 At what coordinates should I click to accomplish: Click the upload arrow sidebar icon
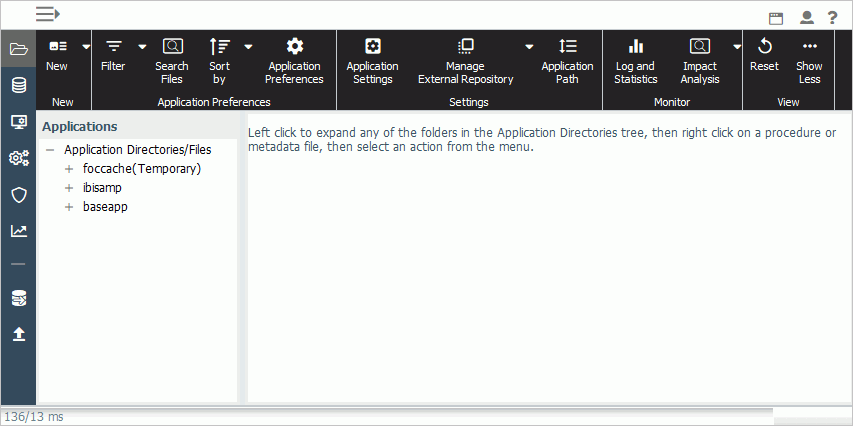pos(18,334)
